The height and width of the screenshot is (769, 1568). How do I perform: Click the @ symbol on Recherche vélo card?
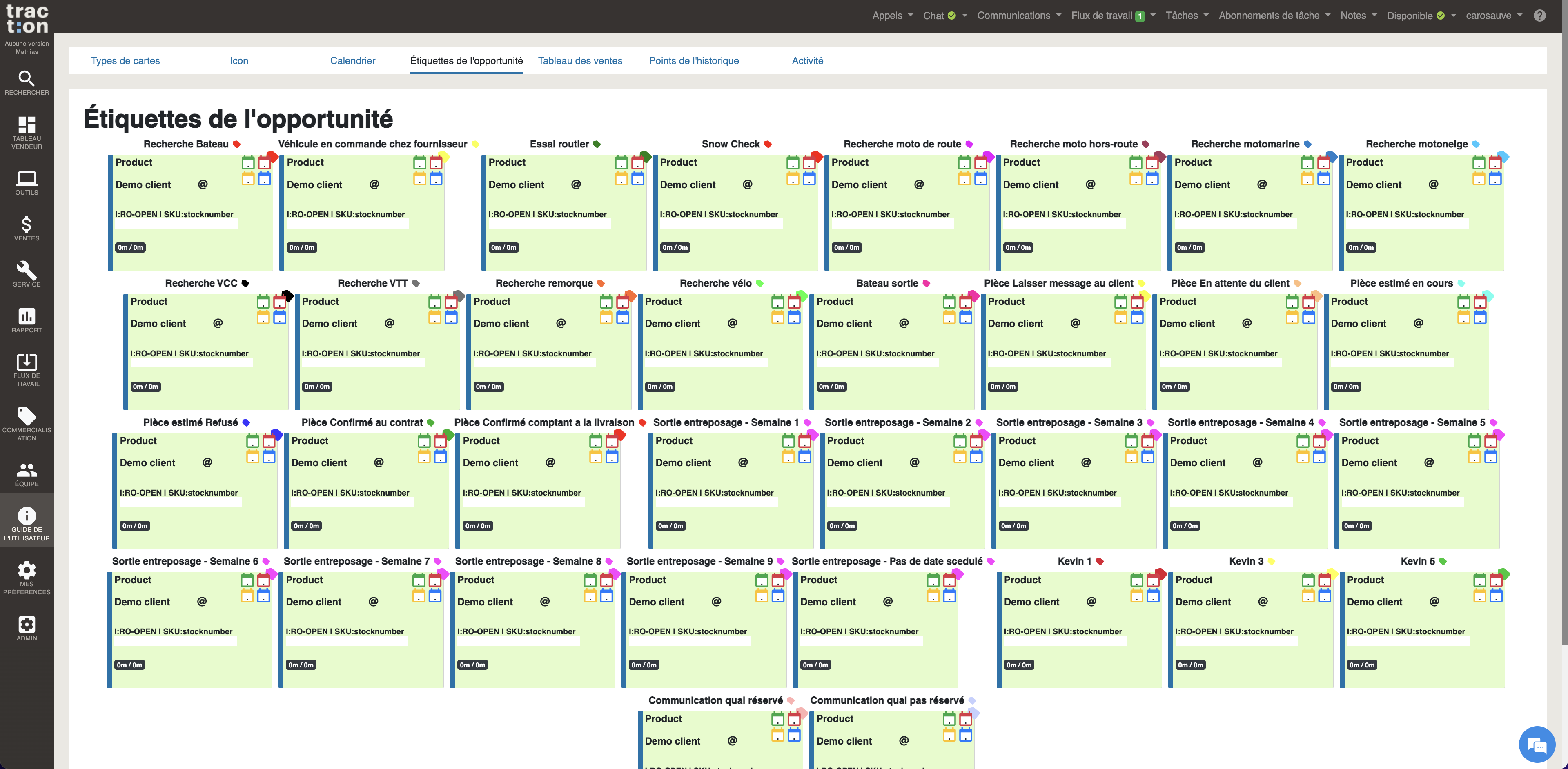click(732, 323)
